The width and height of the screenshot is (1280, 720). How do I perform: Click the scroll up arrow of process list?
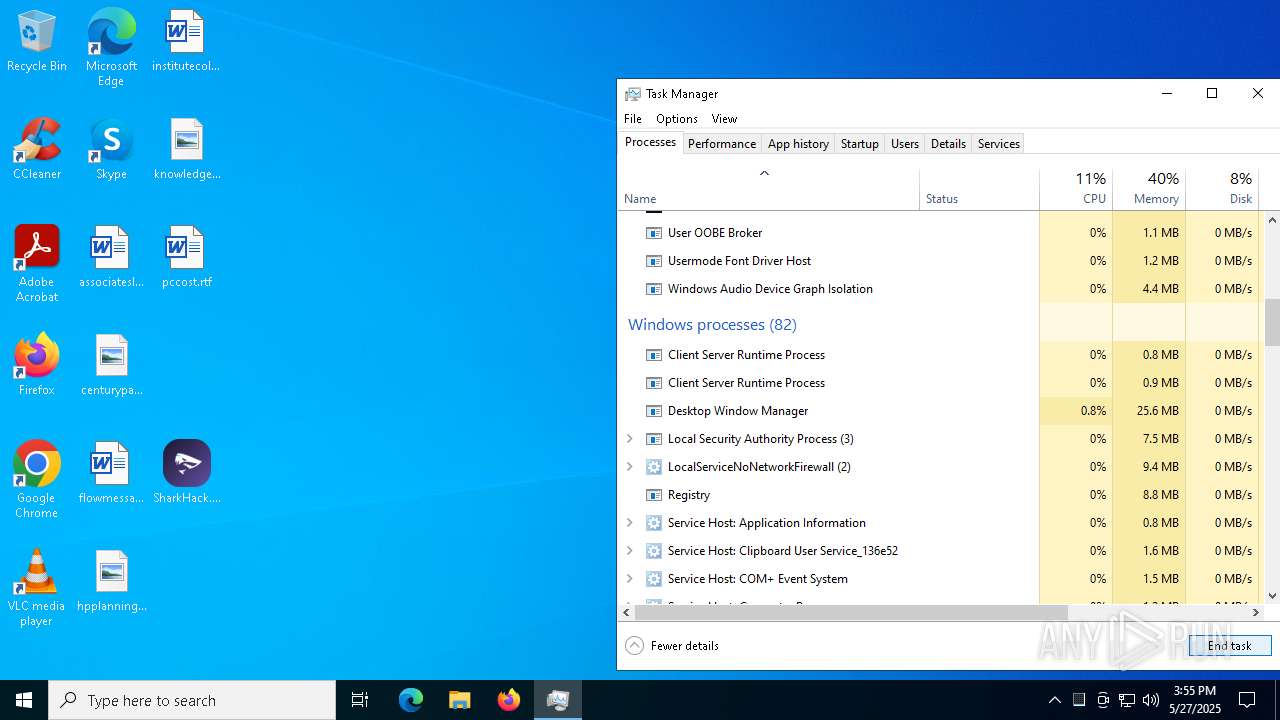(x=1272, y=220)
